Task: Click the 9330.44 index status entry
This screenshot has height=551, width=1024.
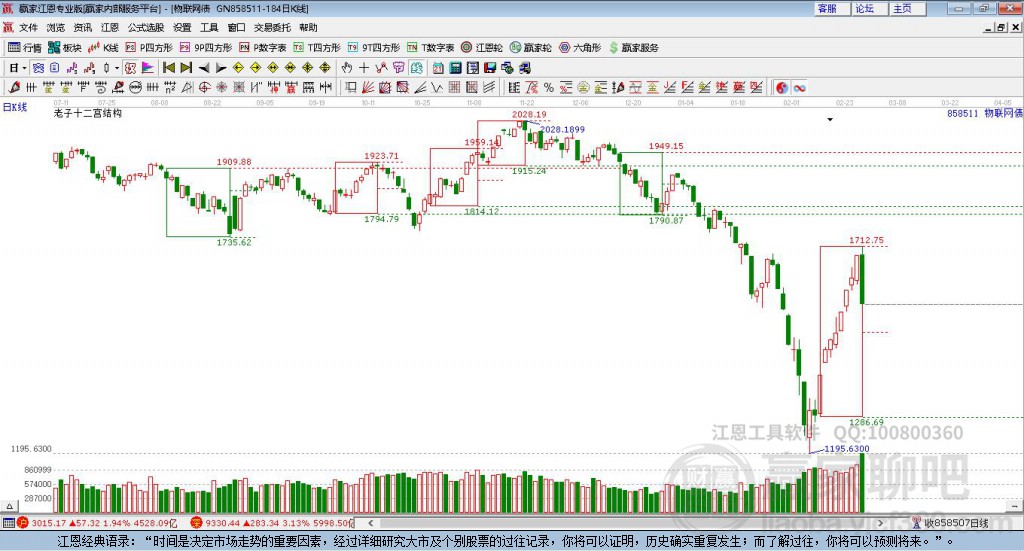Action: (x=273, y=523)
